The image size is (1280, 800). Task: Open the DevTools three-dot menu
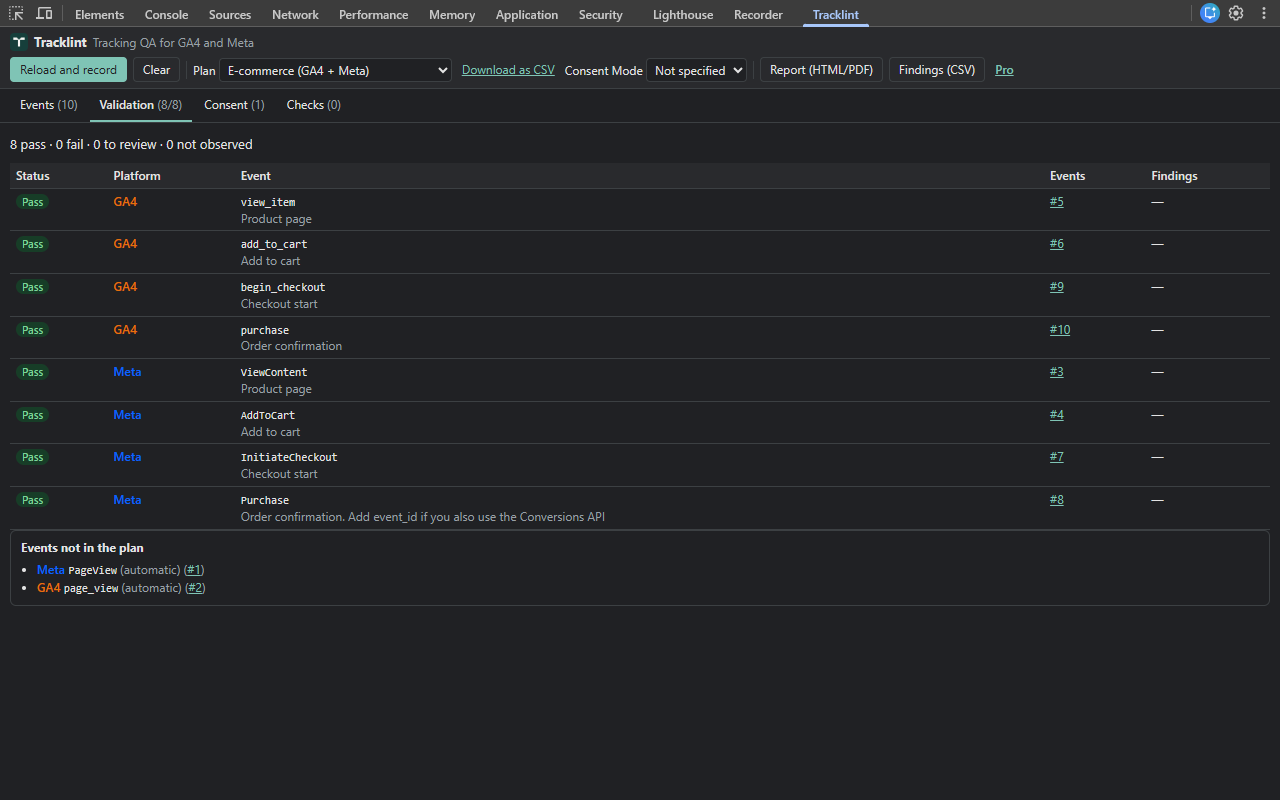point(1263,14)
